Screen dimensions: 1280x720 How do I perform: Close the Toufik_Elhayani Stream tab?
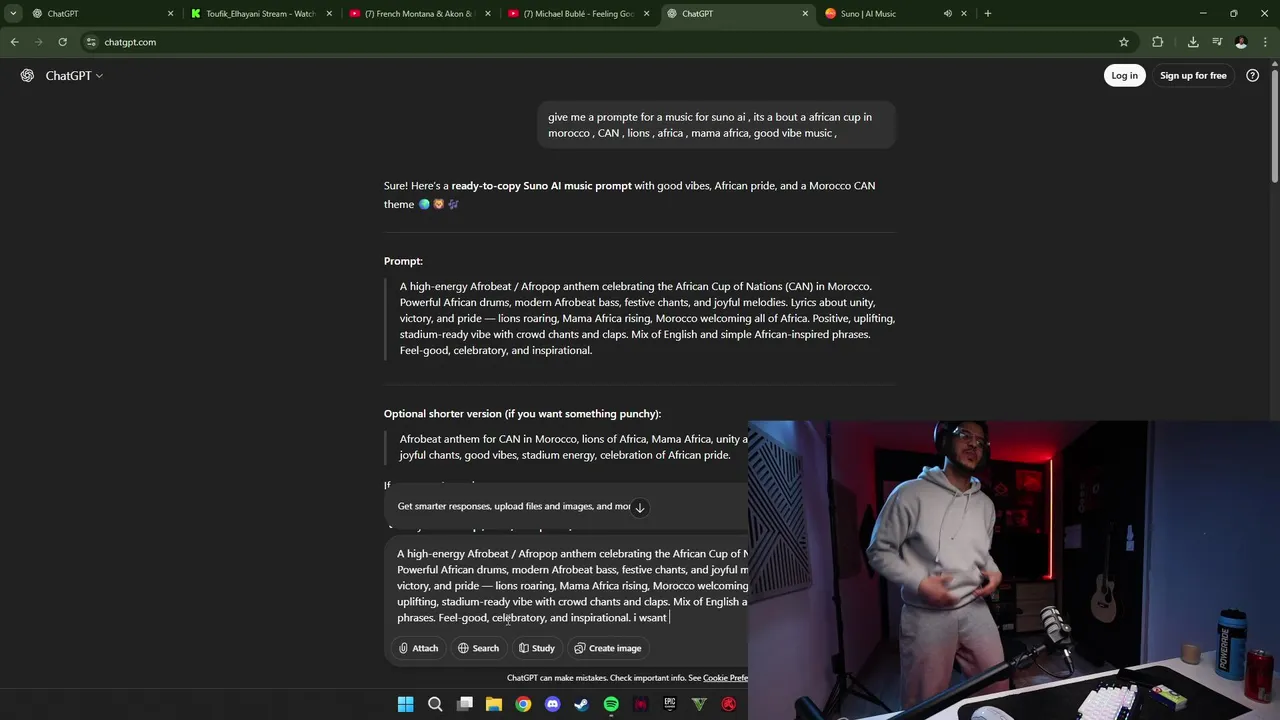(x=329, y=13)
